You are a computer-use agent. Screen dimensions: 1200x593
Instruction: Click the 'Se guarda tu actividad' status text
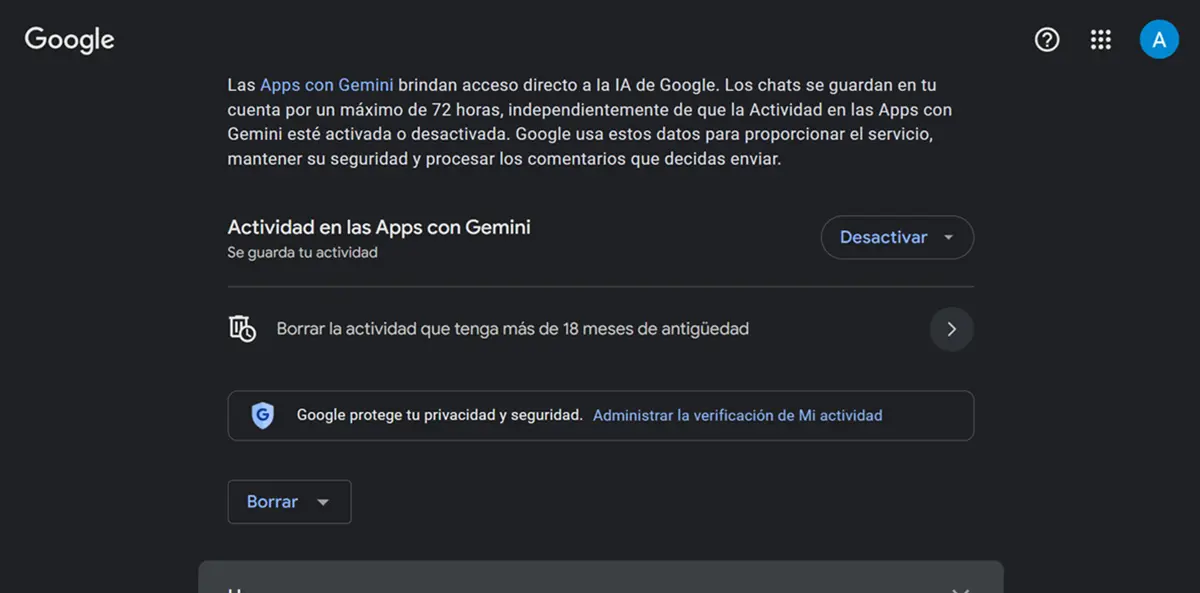tap(302, 253)
